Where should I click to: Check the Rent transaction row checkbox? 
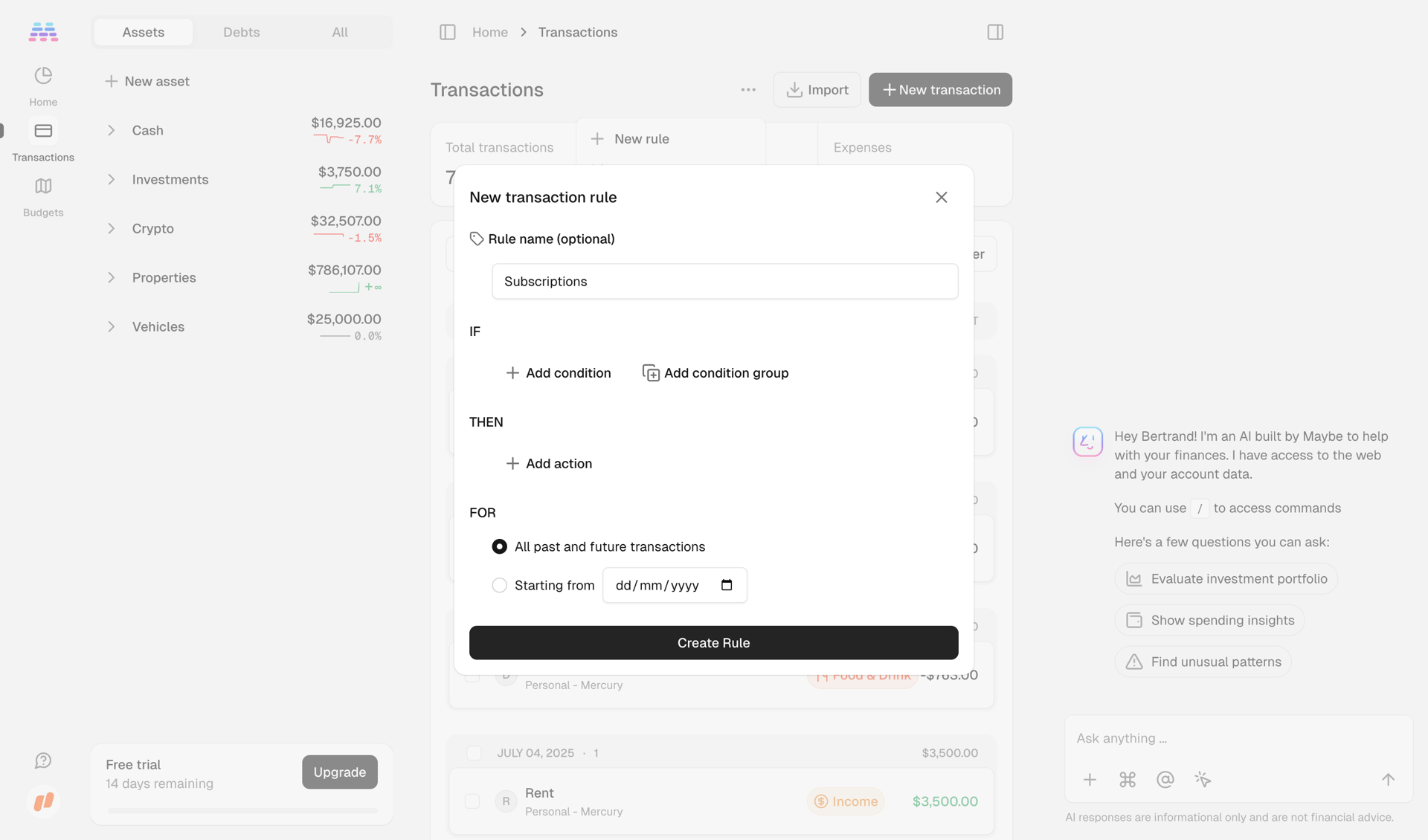473,801
